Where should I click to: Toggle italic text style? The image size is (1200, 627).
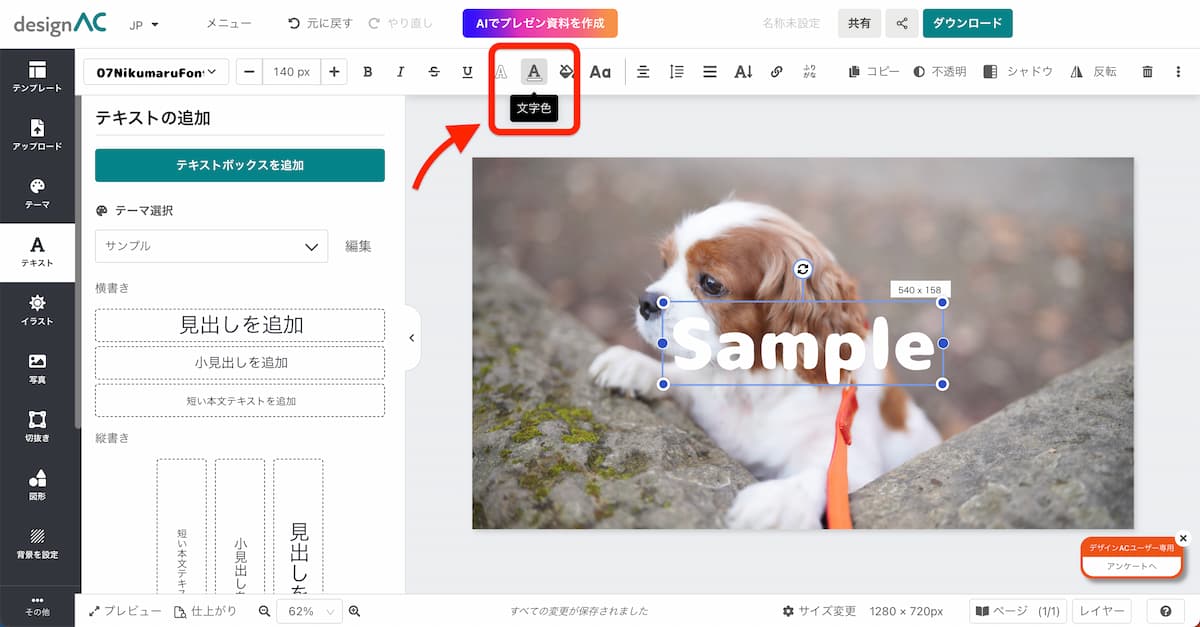click(400, 72)
